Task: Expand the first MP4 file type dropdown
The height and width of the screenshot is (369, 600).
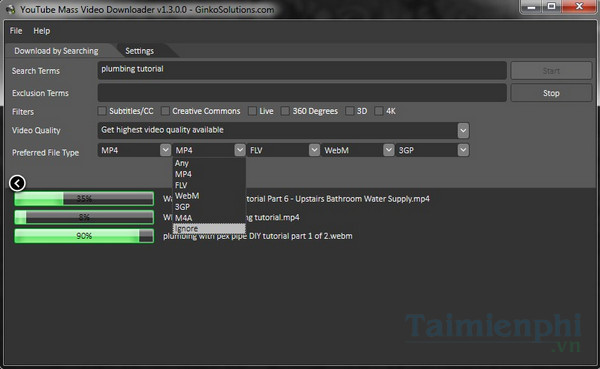Action: 165,150
